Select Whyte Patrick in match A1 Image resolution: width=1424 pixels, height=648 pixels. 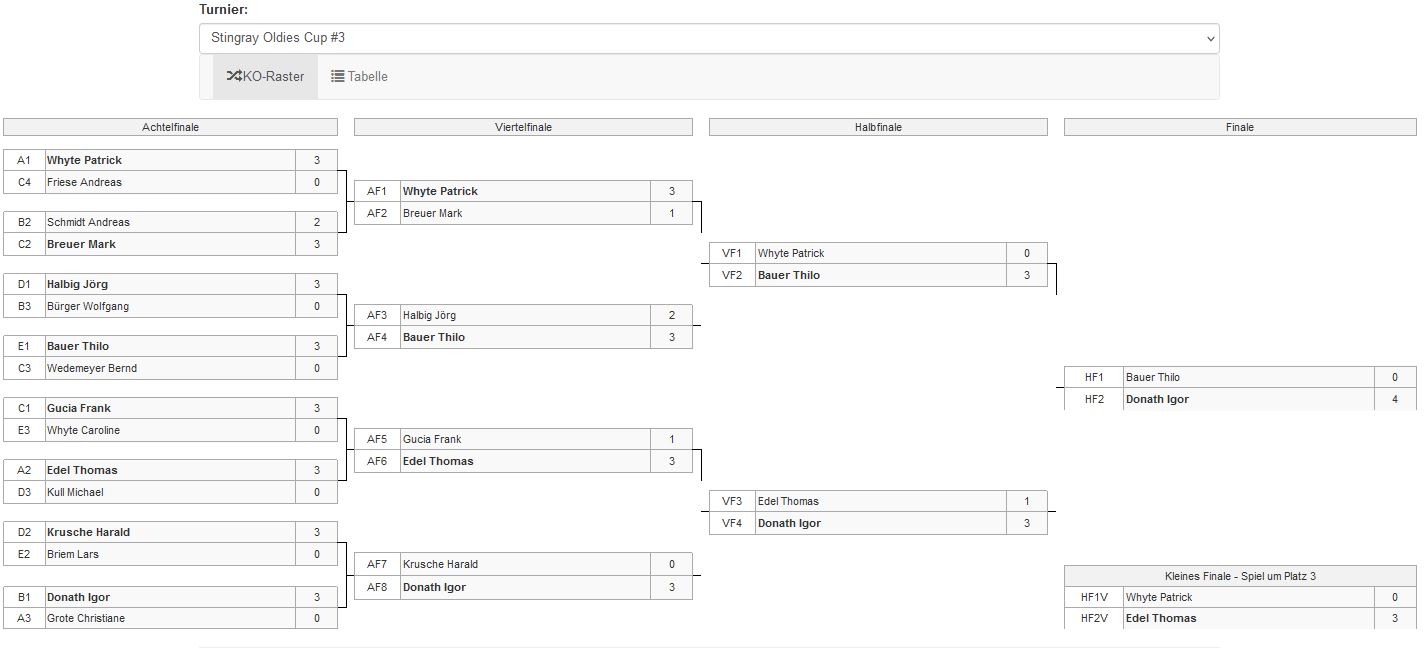coord(84,160)
